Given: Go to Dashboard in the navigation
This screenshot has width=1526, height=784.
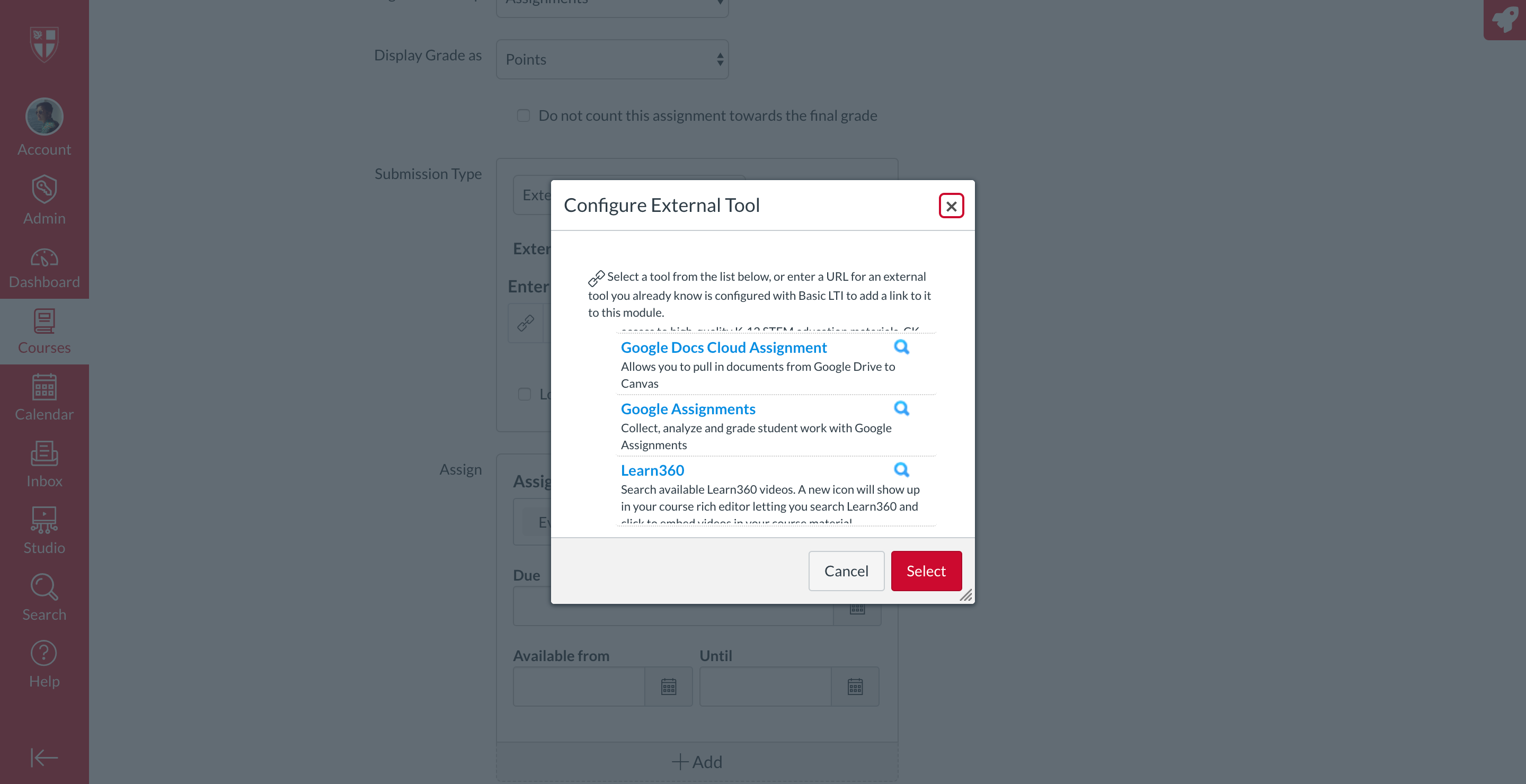Looking at the screenshot, I should coord(45,268).
